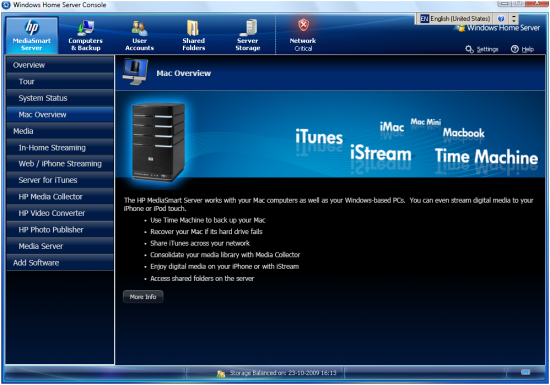Click the More Info button
This screenshot has height=385, width=550.
143,297
